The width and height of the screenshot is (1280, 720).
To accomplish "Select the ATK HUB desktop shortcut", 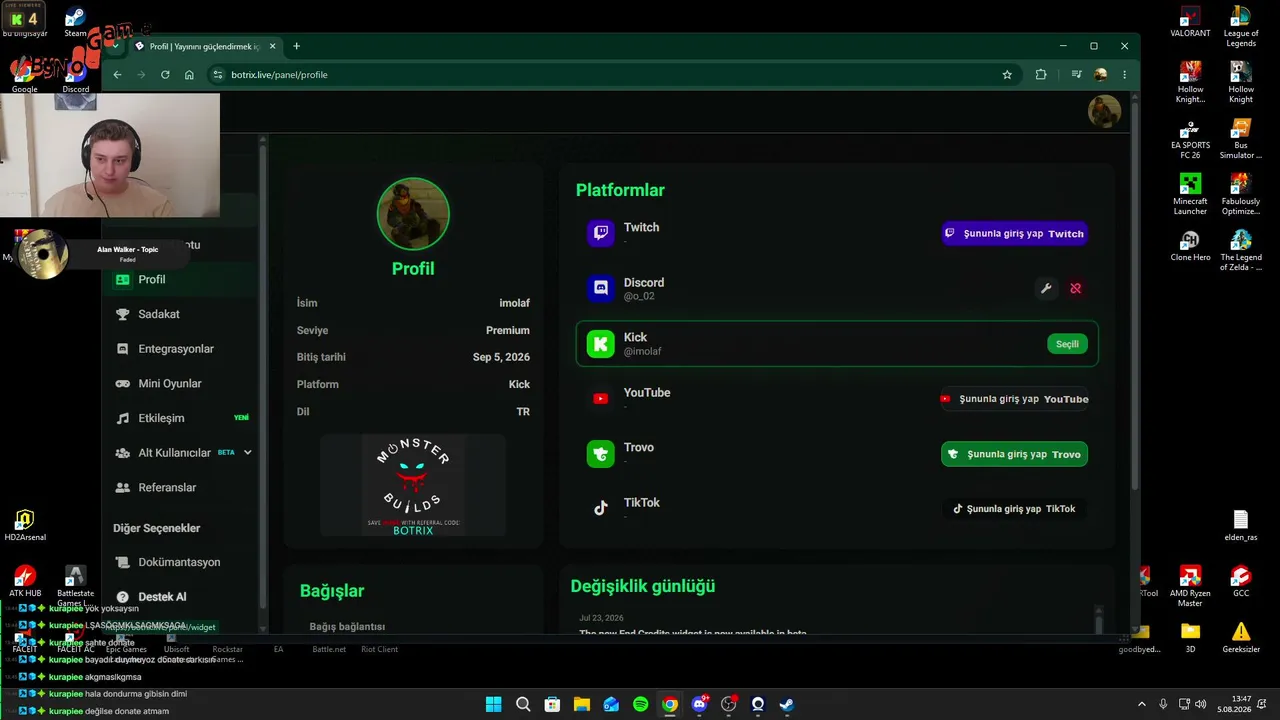I will (25, 582).
